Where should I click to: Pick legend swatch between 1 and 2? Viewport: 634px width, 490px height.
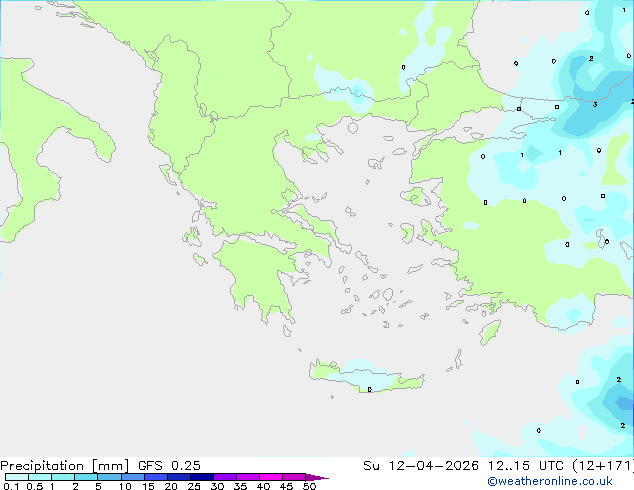[63, 477]
